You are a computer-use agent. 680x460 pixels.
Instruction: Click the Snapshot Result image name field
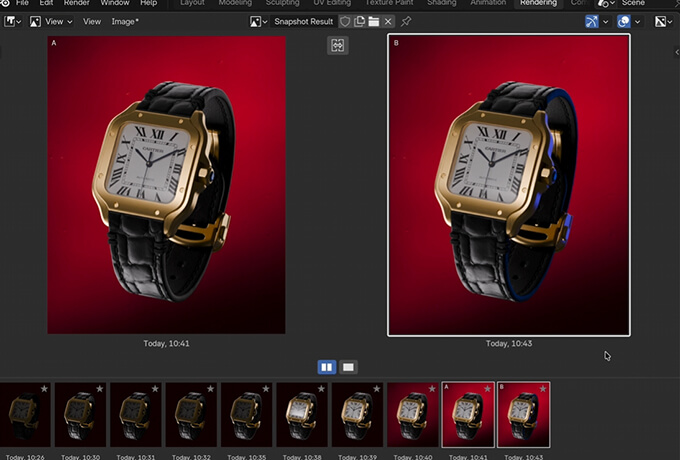pos(304,21)
